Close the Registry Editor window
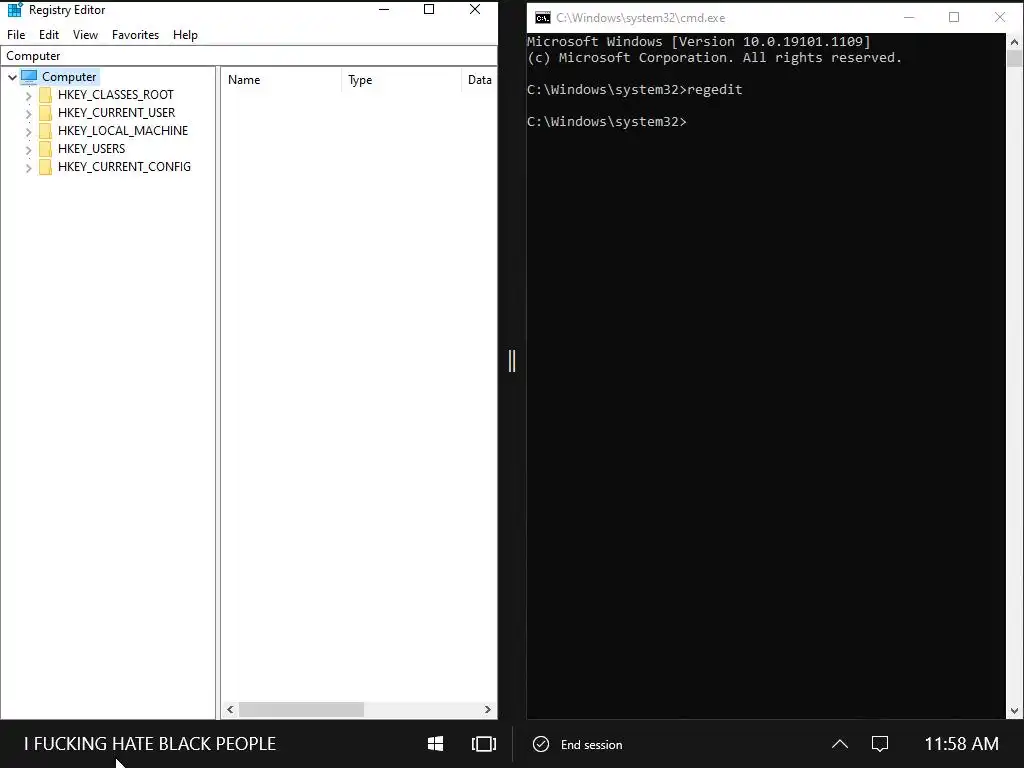 (x=475, y=10)
